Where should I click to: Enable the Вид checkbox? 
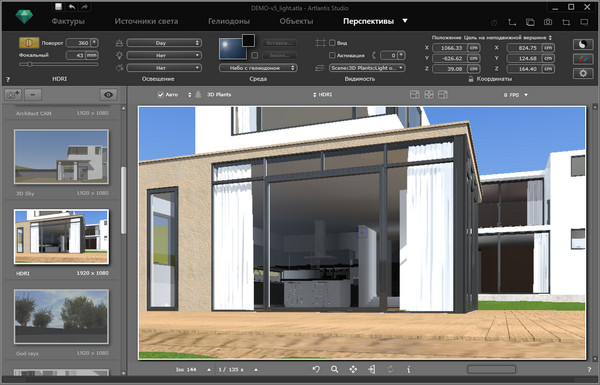click(x=332, y=43)
